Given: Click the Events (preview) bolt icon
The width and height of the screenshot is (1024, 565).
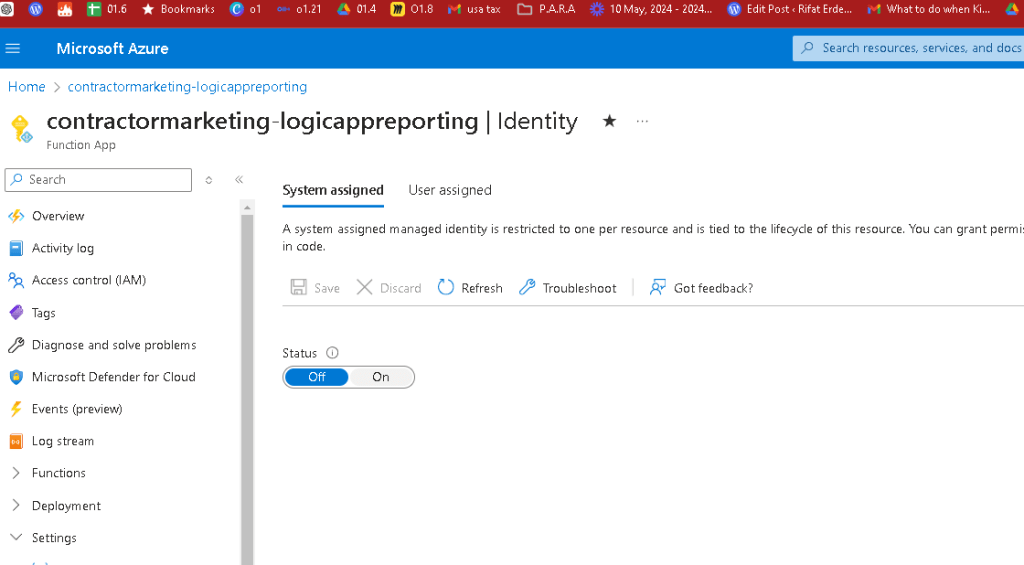Looking at the screenshot, I should (16, 409).
